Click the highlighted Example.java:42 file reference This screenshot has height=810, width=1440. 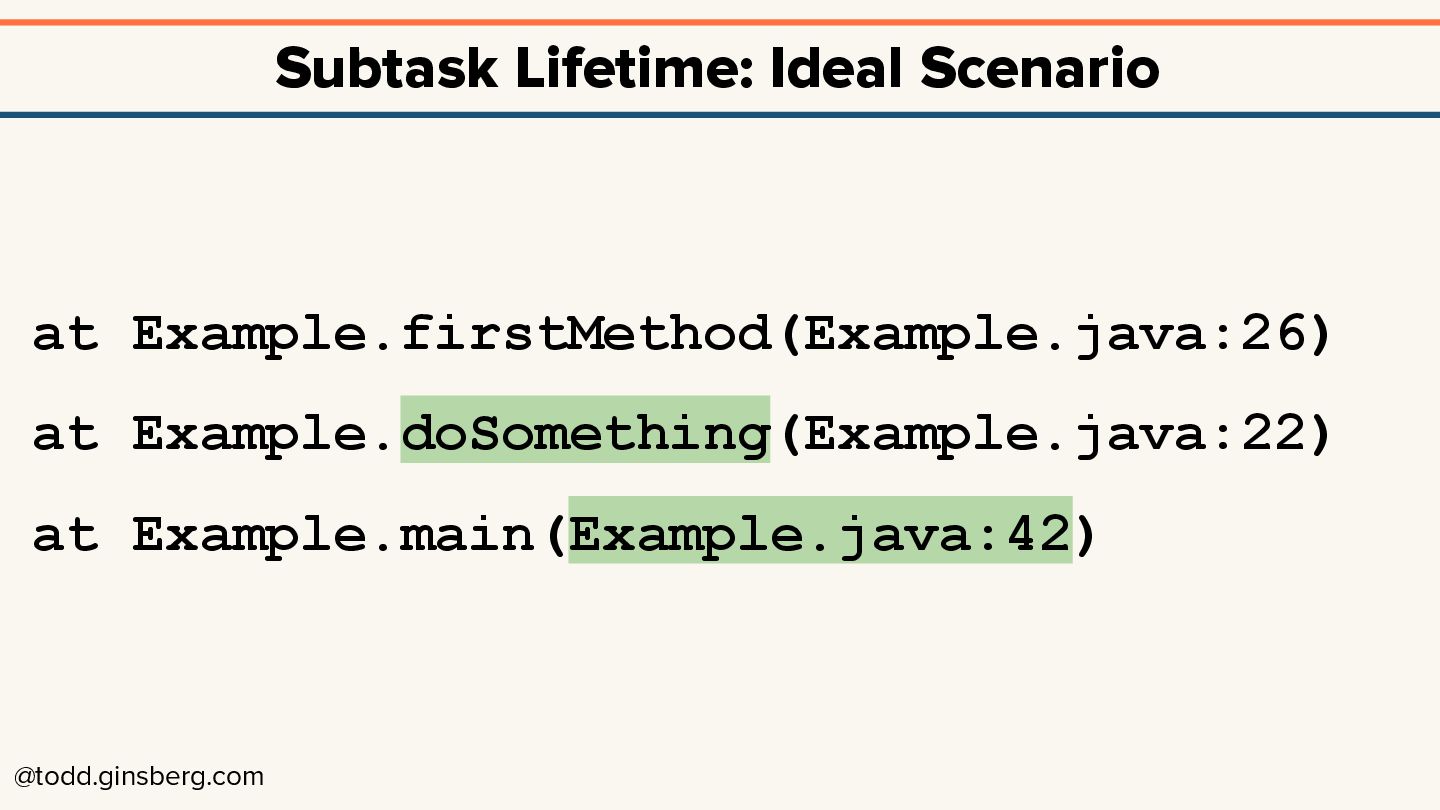point(820,533)
